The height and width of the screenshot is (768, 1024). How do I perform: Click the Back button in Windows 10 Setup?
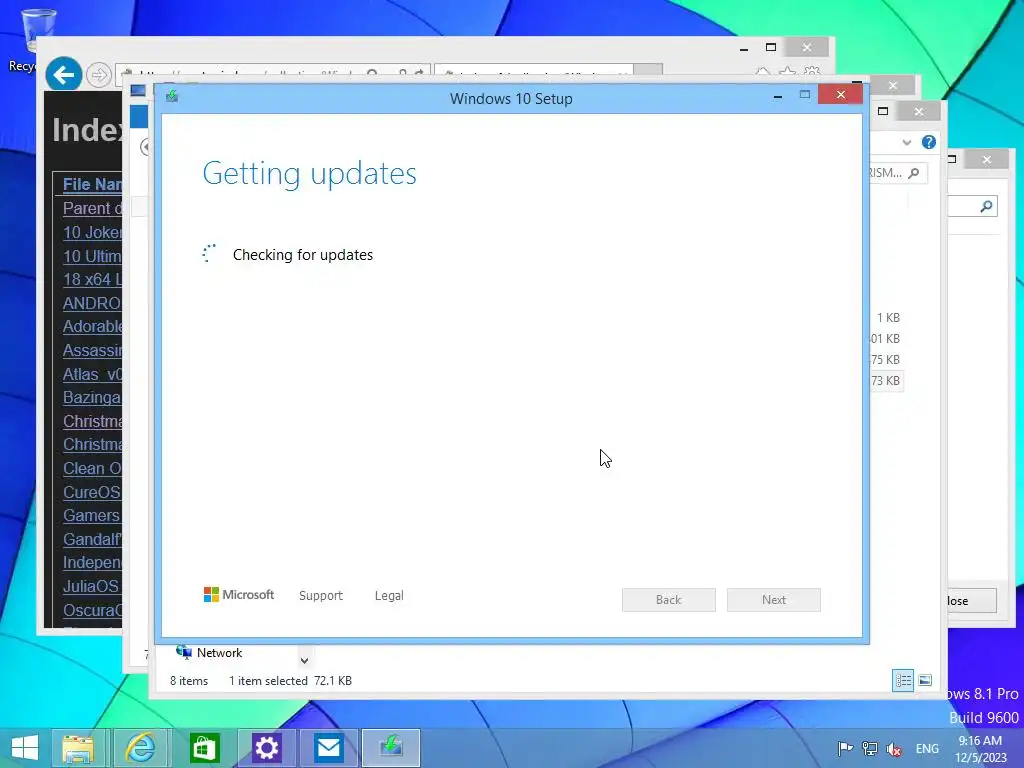coord(668,600)
